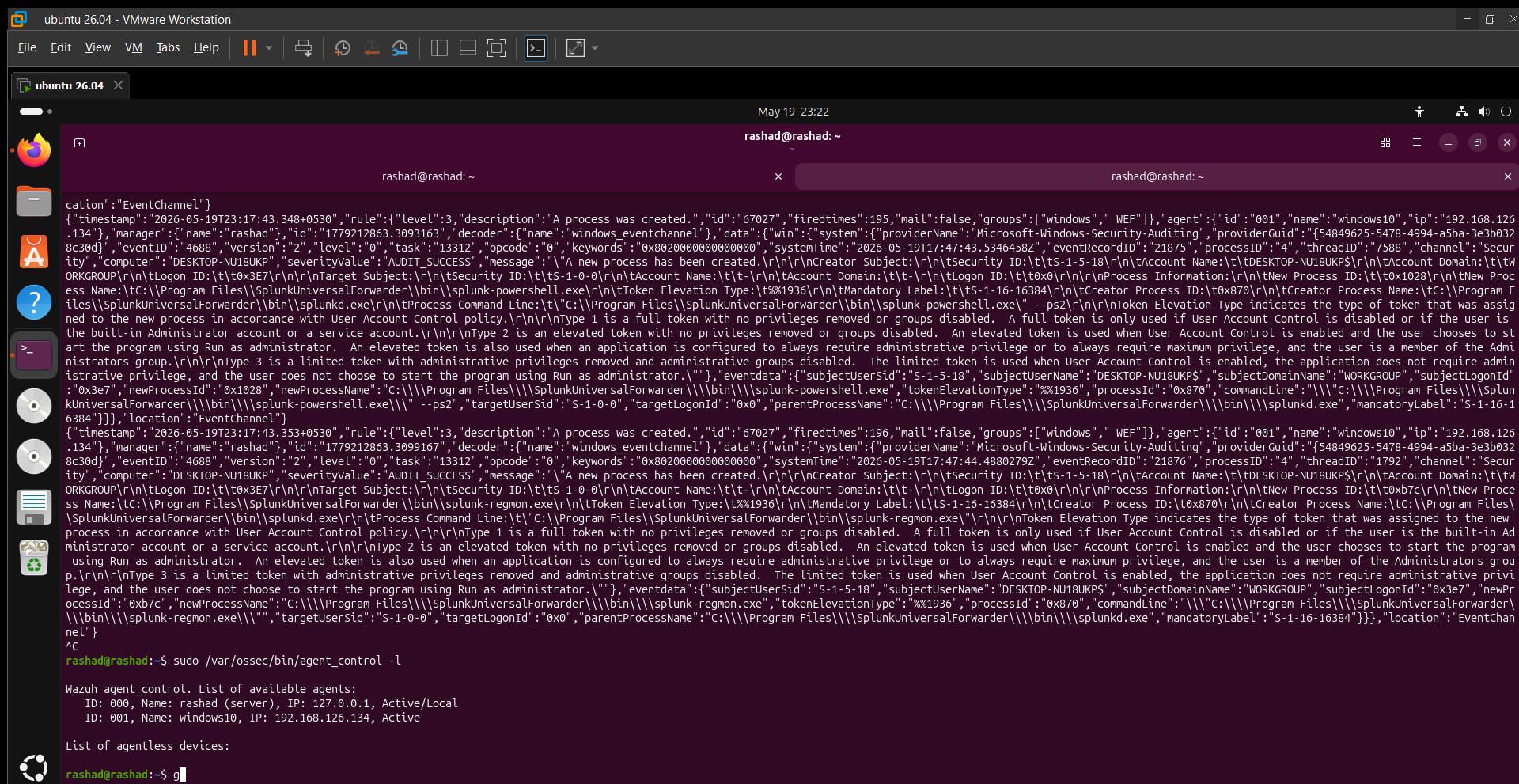This screenshot has width=1519, height=784.
Task: Open the Help menu in VMware
Action: pyautogui.click(x=206, y=47)
